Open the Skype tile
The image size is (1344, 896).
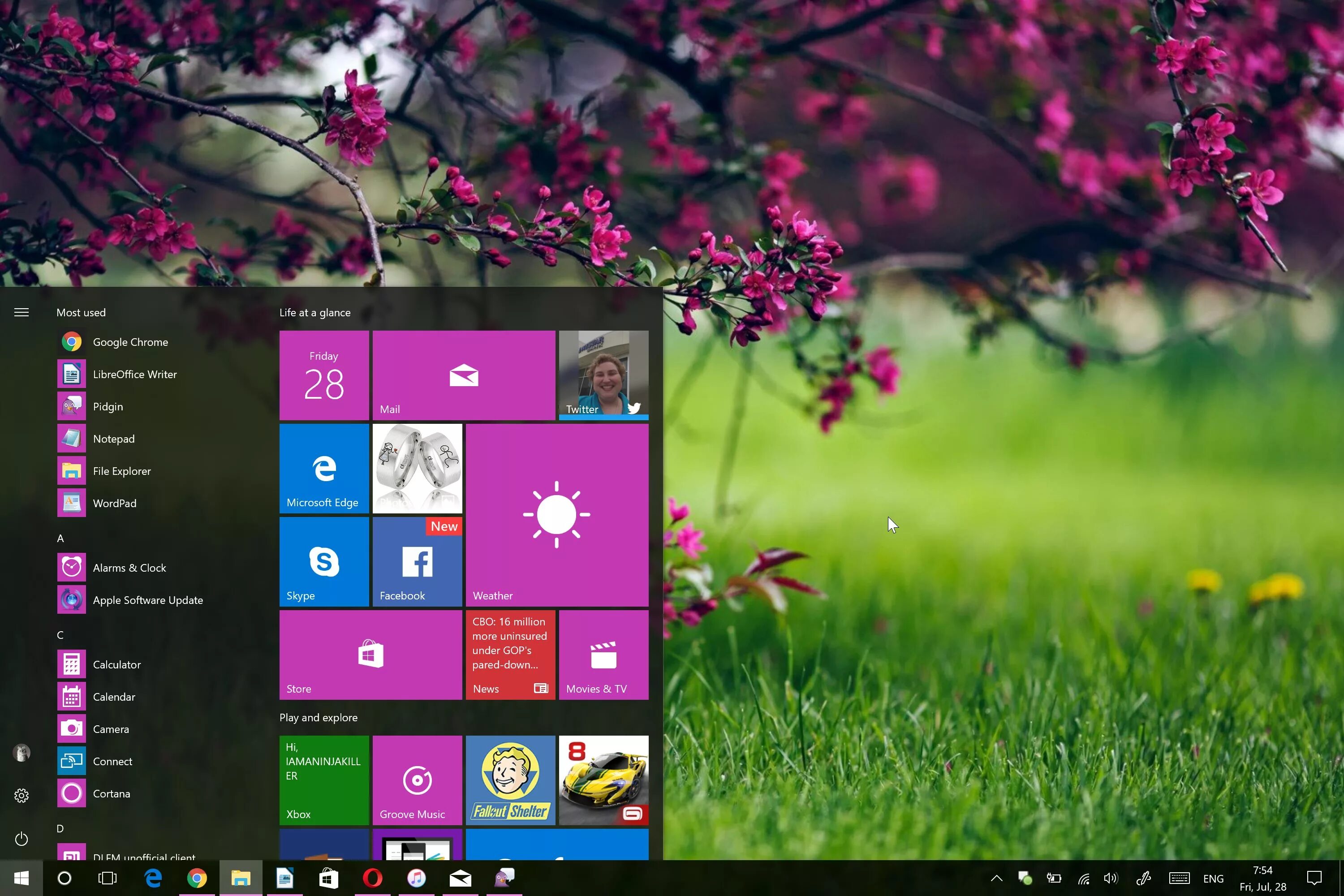click(x=323, y=562)
